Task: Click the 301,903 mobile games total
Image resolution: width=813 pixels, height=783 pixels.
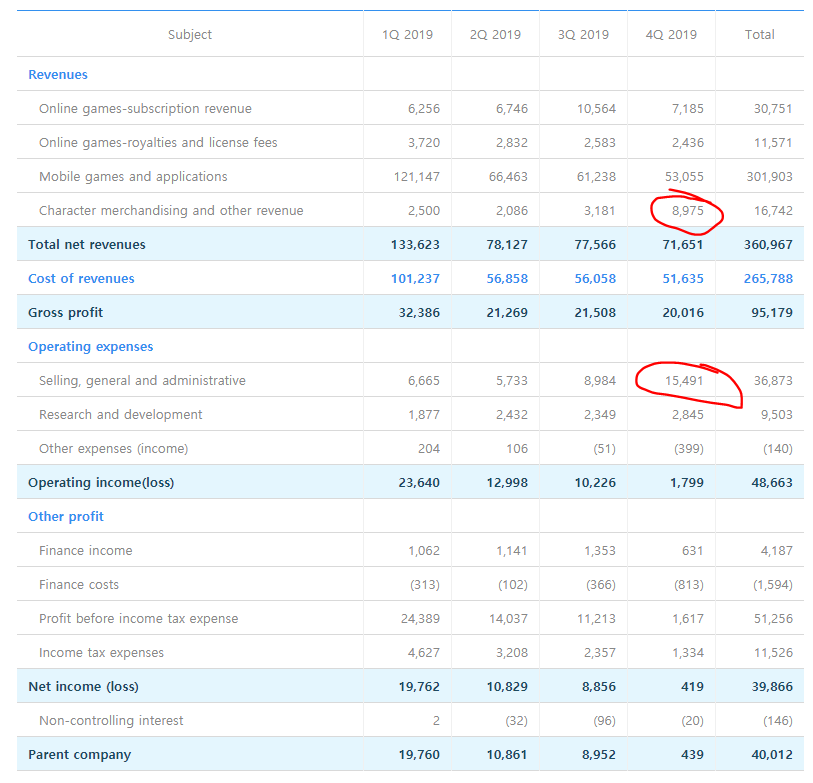Action: 769,177
